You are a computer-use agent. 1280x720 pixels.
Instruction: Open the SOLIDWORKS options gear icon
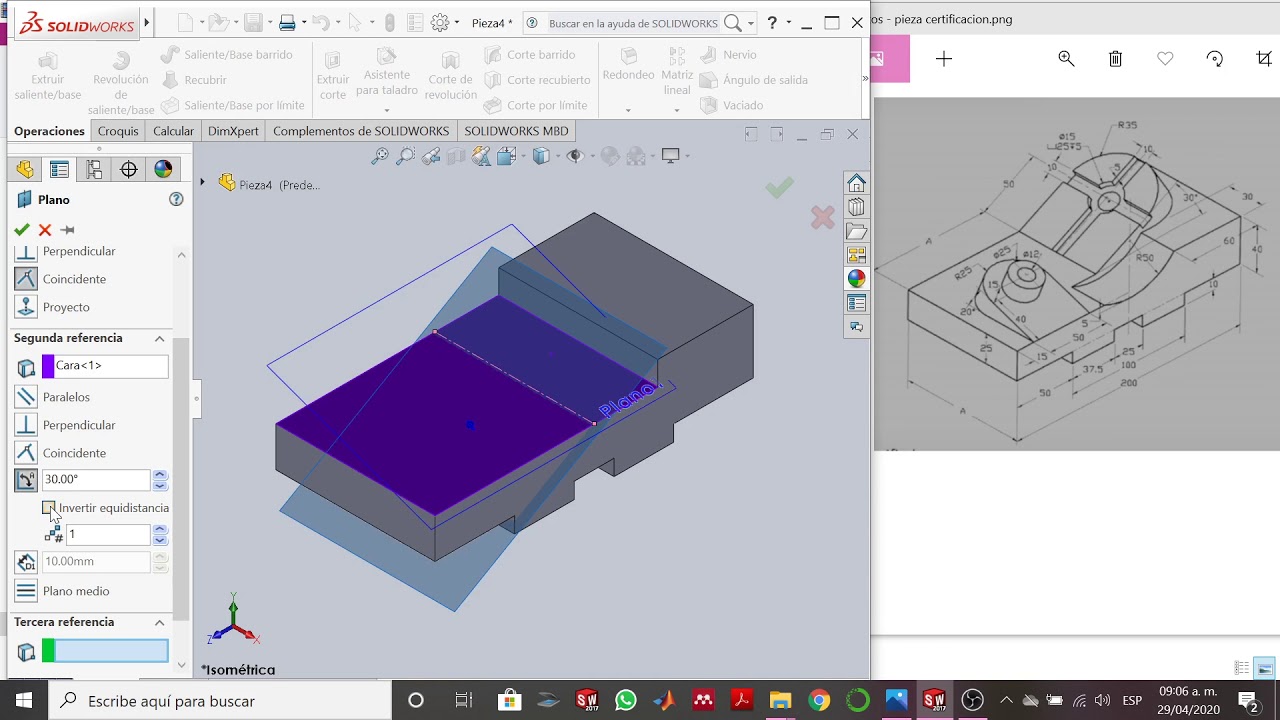point(440,22)
